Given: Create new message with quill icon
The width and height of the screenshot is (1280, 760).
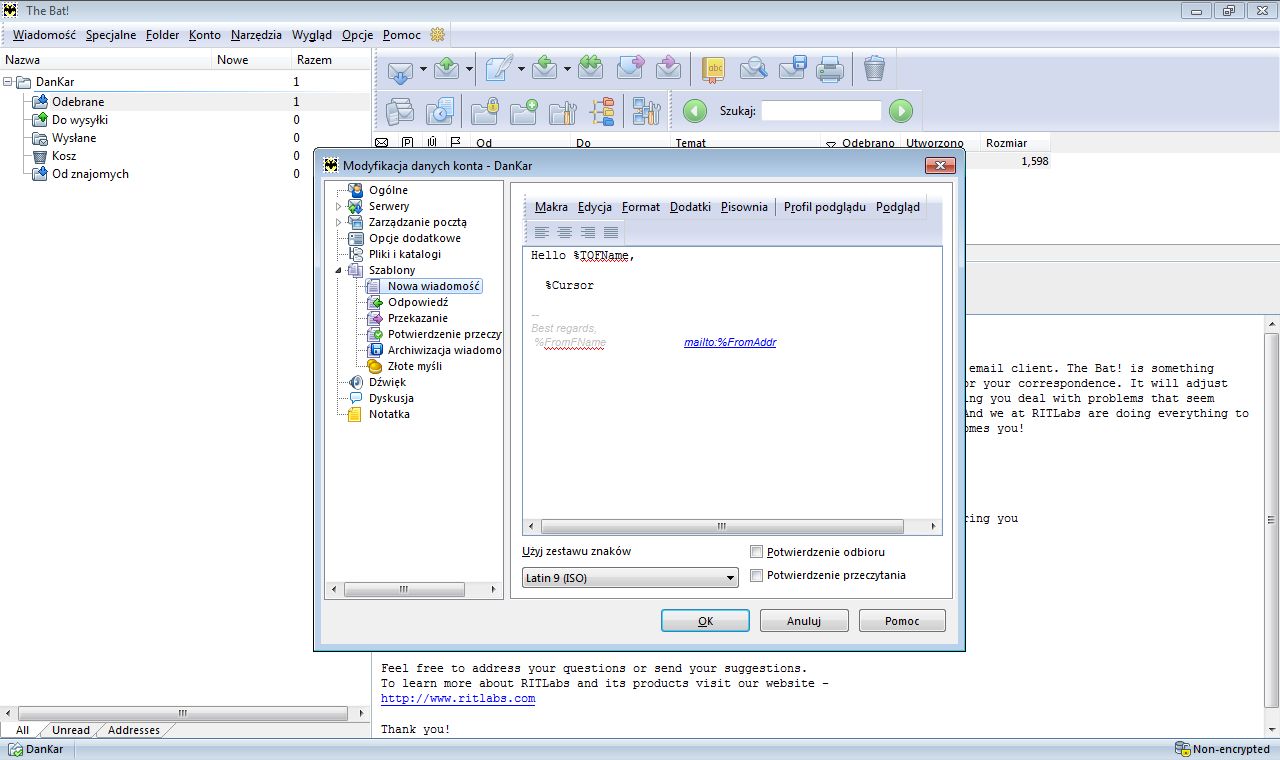Looking at the screenshot, I should [x=498, y=69].
